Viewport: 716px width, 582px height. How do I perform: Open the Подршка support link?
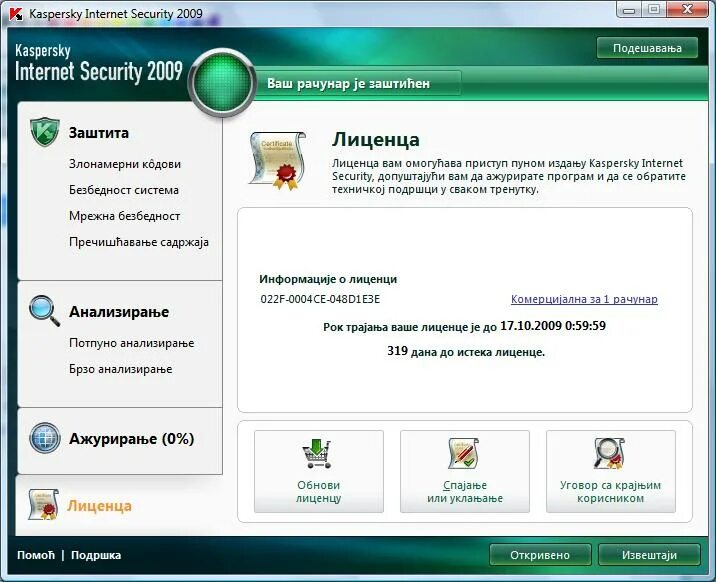(96, 555)
